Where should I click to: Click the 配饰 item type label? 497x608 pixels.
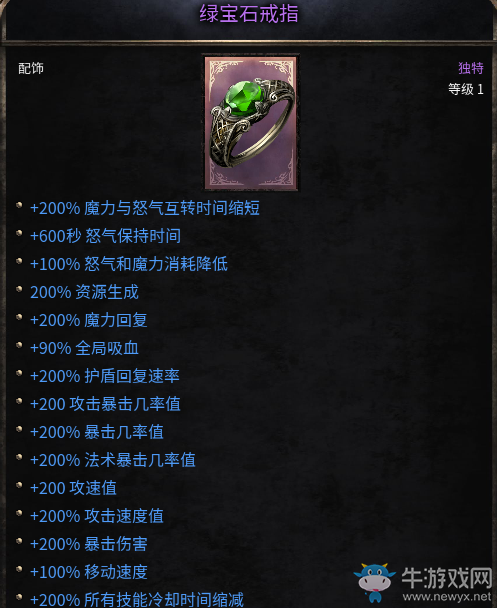point(31,68)
